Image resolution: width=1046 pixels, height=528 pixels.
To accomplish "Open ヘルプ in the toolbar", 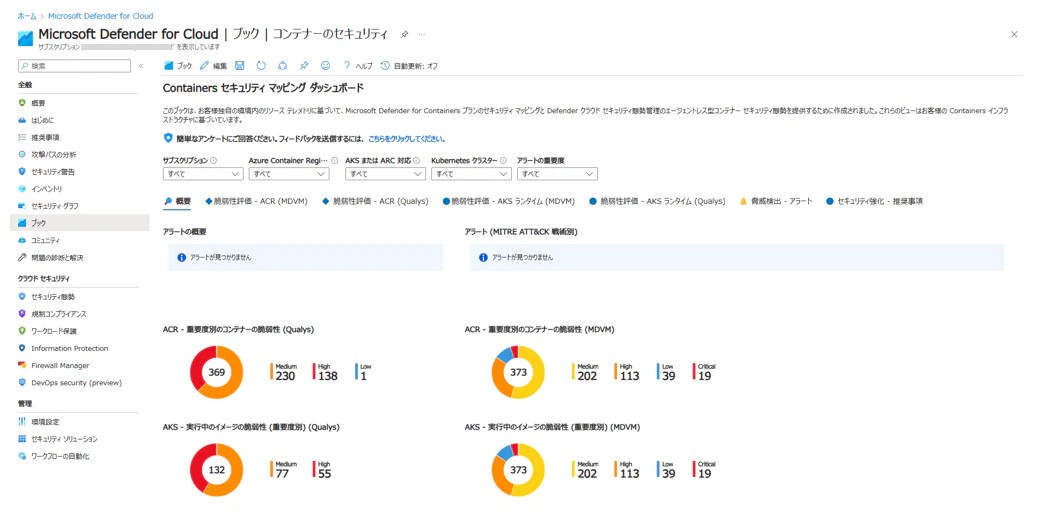I will coord(358,65).
